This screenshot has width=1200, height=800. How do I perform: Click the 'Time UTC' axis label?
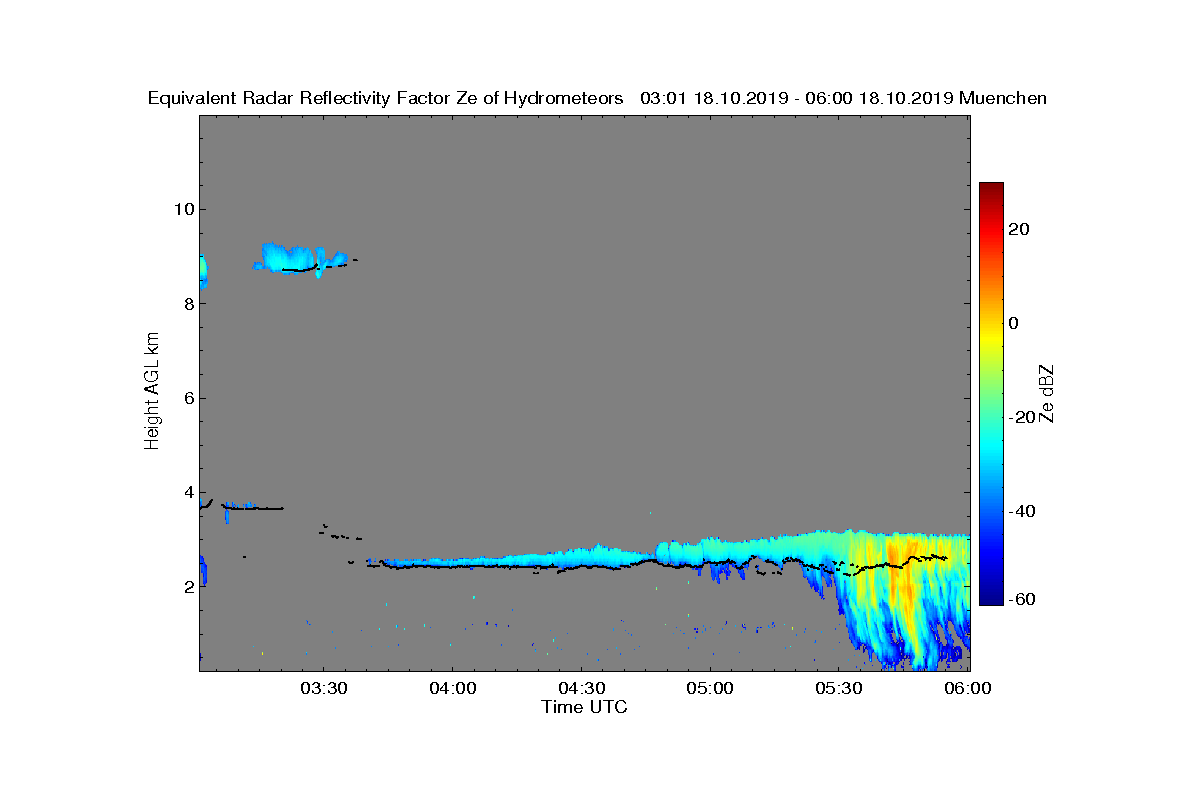[585, 707]
